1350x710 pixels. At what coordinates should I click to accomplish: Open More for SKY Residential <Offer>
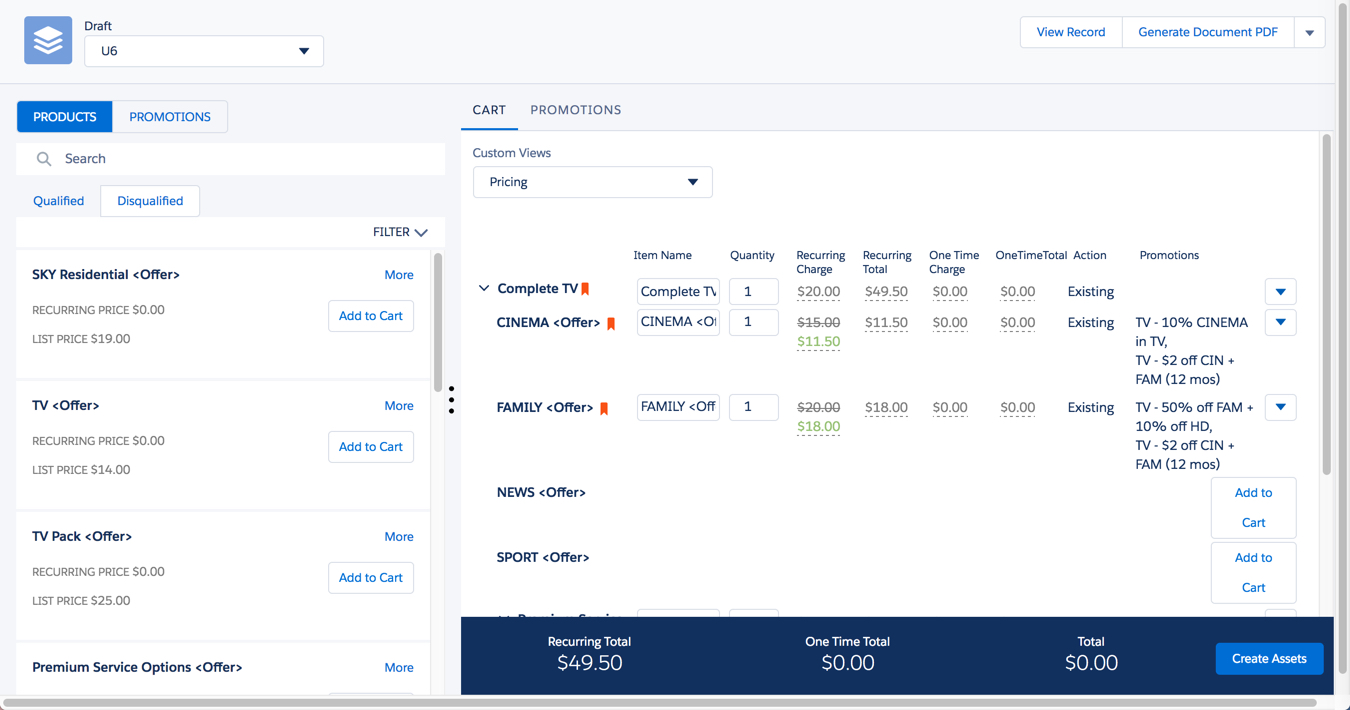(399, 275)
